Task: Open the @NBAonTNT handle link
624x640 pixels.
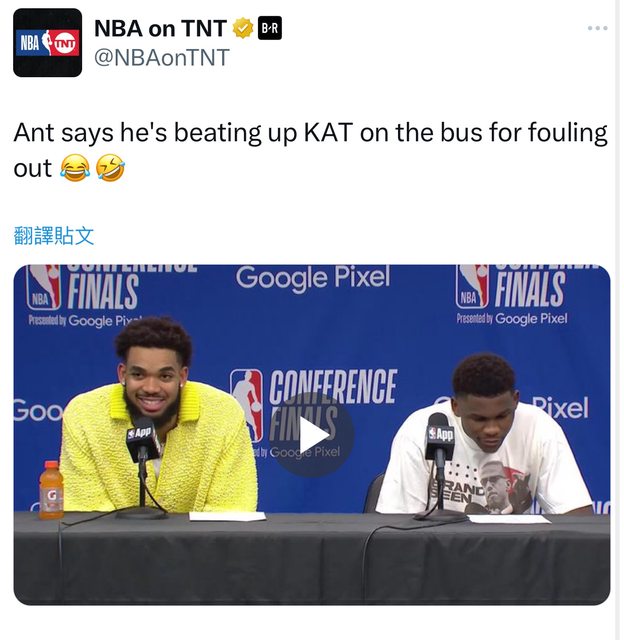Action: tap(162, 58)
